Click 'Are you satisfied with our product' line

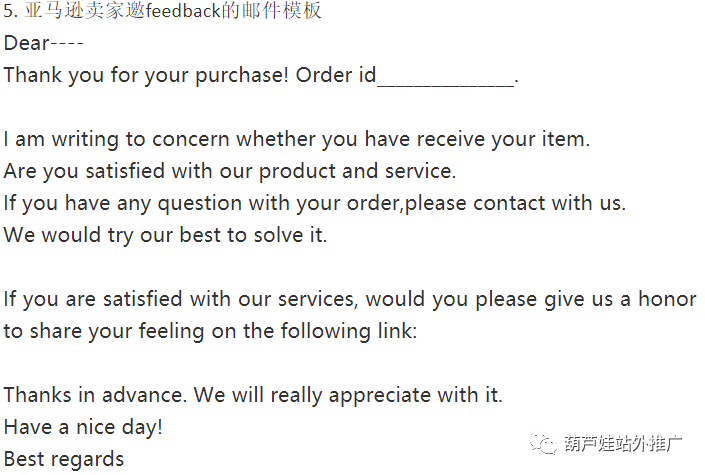pyautogui.click(x=230, y=171)
